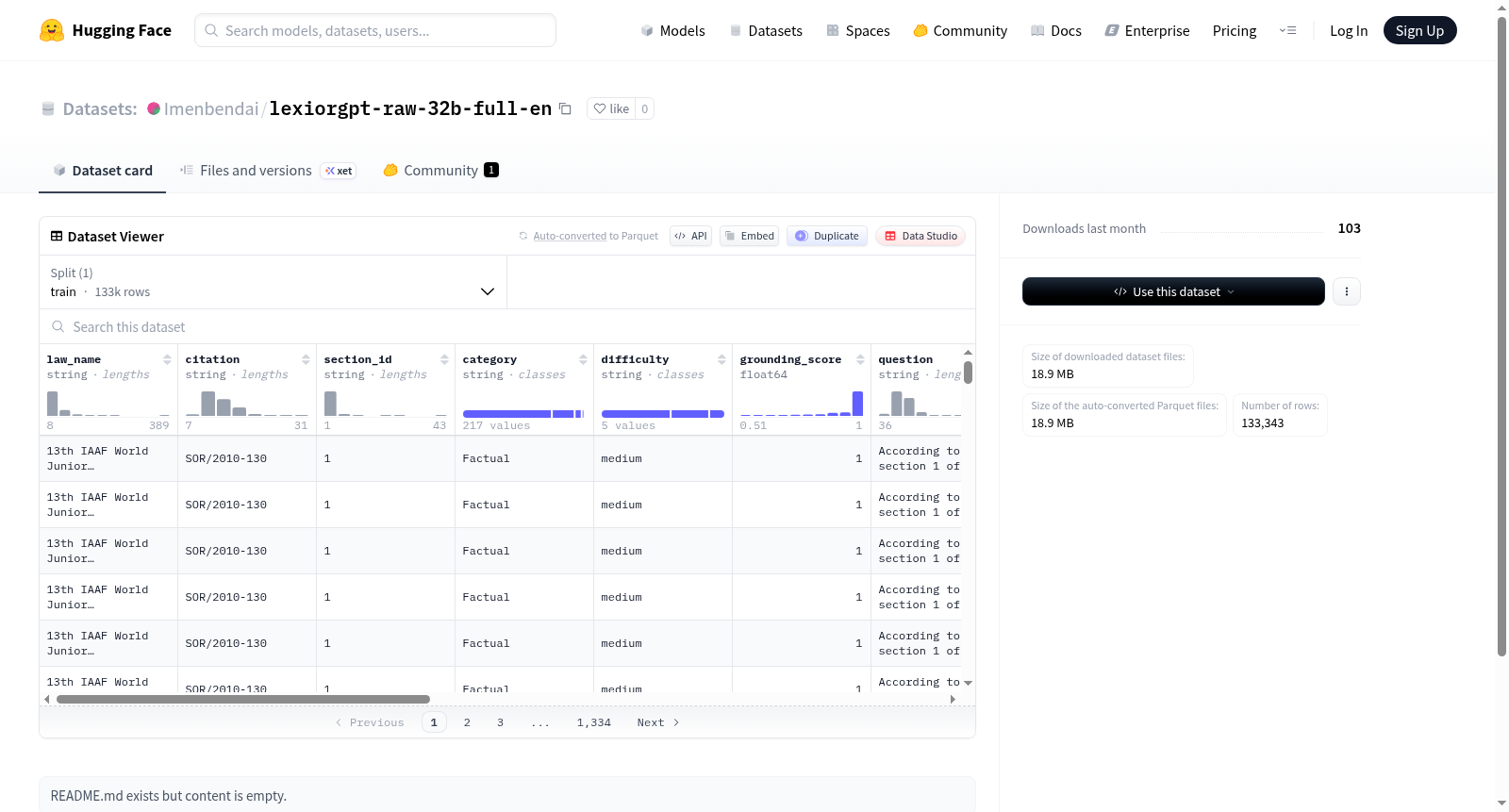1509x812 pixels.
Task: Select page 1 in pagination
Action: click(434, 722)
